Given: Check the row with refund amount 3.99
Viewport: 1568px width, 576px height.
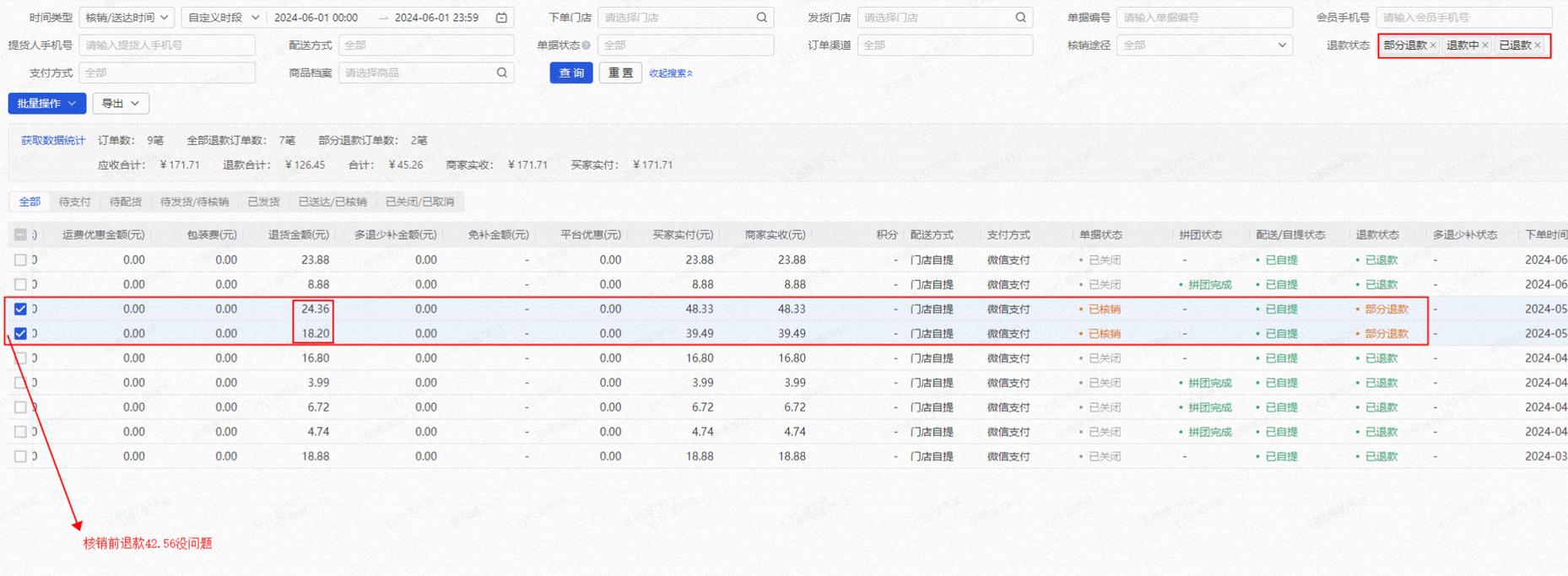Looking at the screenshot, I should [x=20, y=383].
